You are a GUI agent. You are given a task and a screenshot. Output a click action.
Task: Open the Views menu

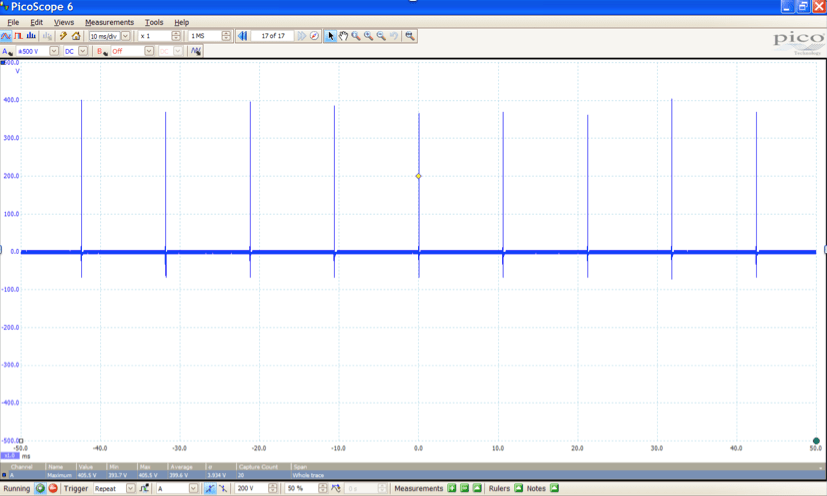(x=64, y=22)
